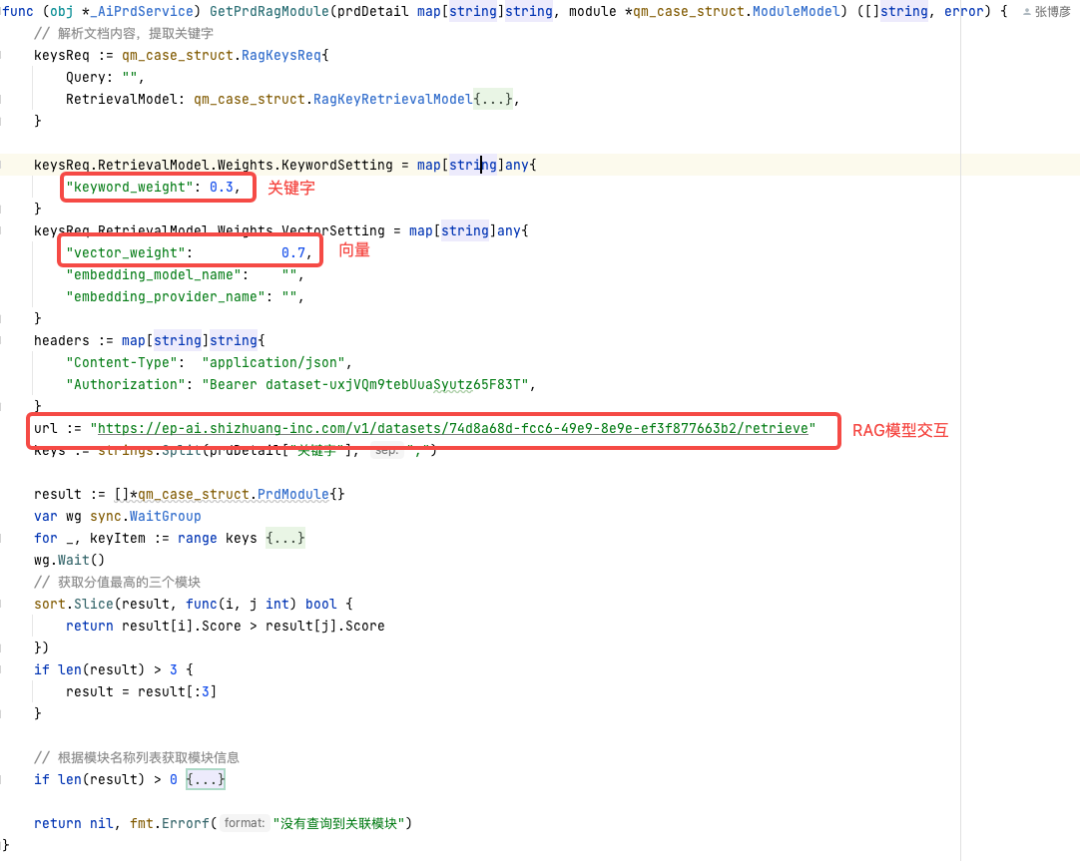Viewport: 1080px width, 861px height.
Task: Click the author name 张博彦
Action: tap(1052, 12)
